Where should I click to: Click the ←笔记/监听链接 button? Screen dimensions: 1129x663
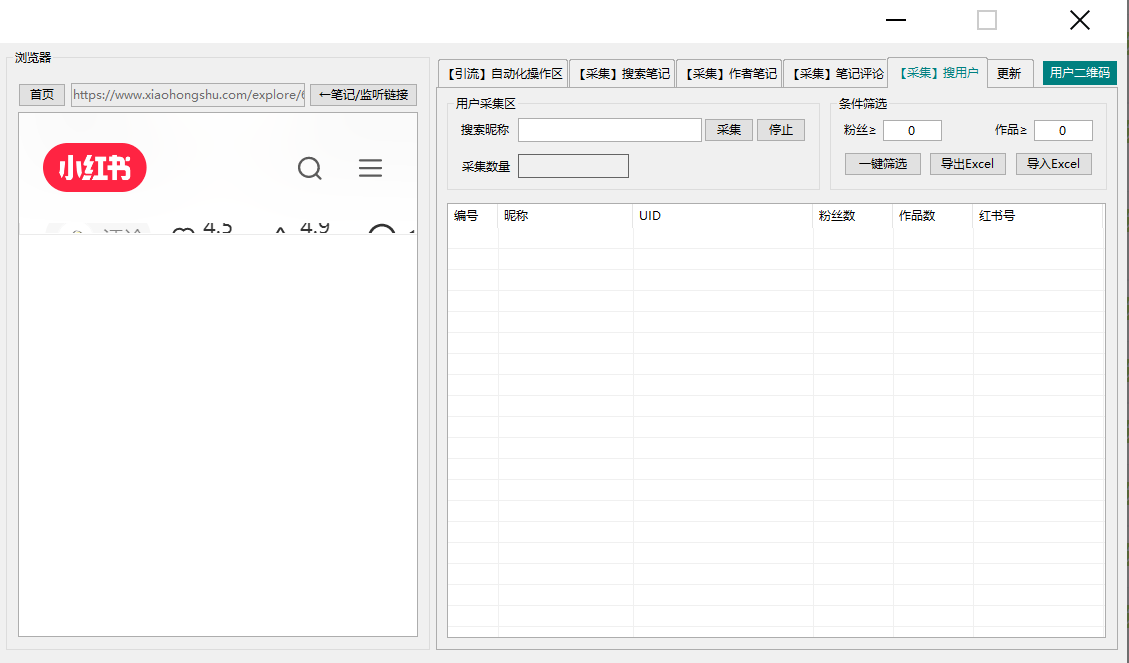[x=363, y=95]
